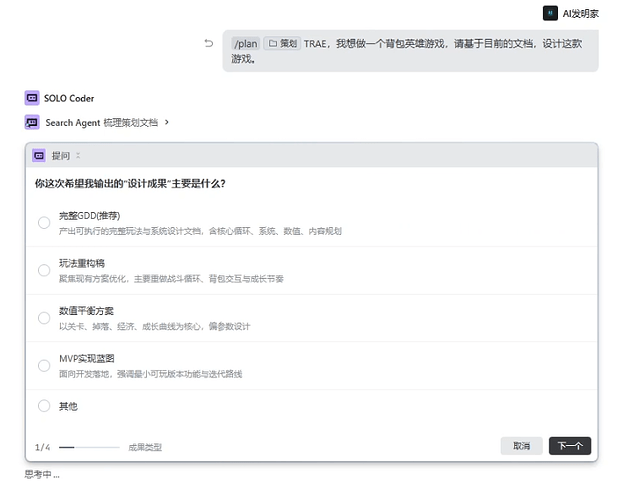Click the /plan command tag
The image size is (623, 500).
click(245, 44)
